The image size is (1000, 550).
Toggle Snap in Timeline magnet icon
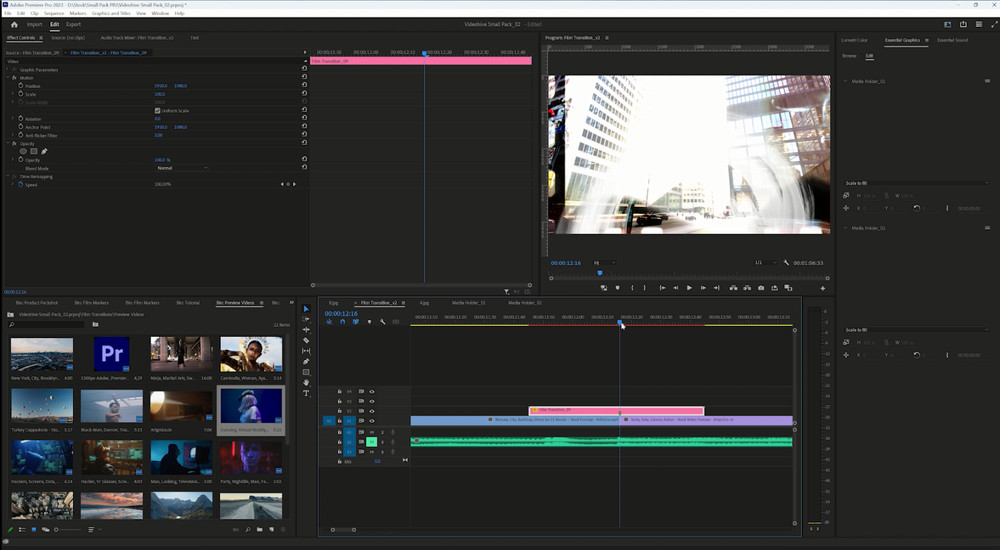[342, 322]
